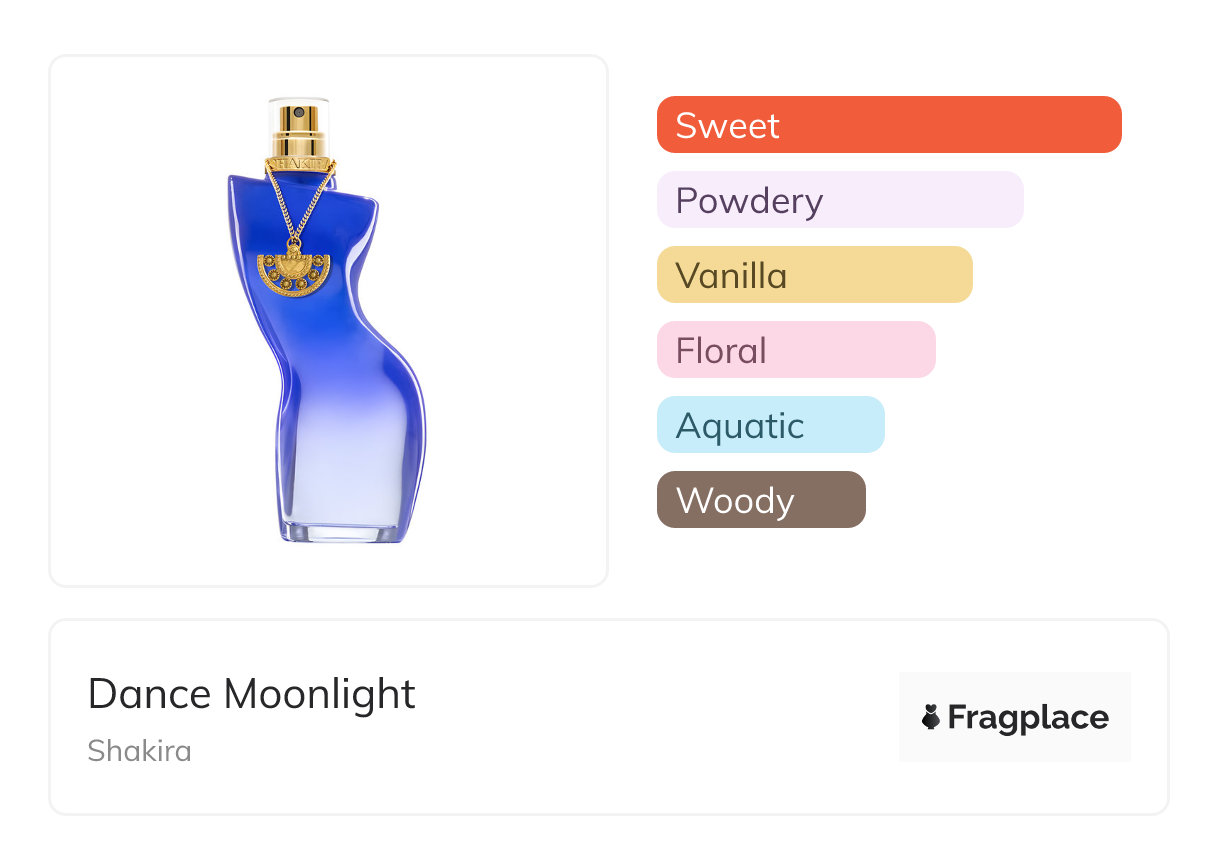Click the transparent overcap above the gold sprayer

(299, 100)
